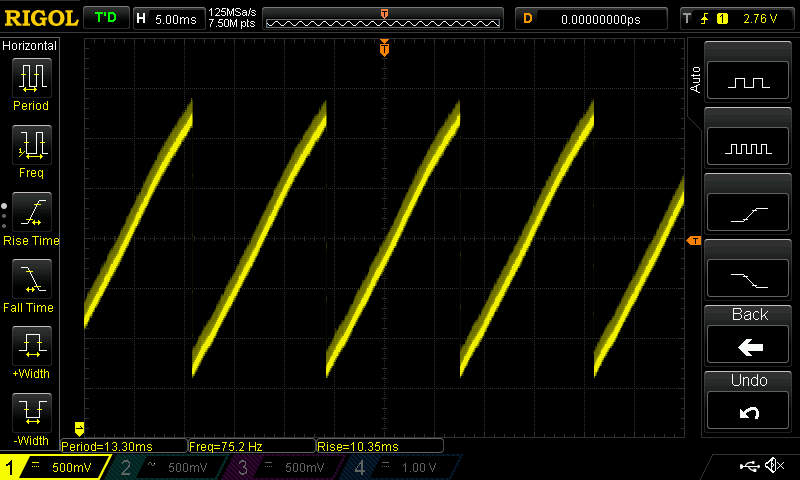Click the orange trigger level marker

pos(693,241)
